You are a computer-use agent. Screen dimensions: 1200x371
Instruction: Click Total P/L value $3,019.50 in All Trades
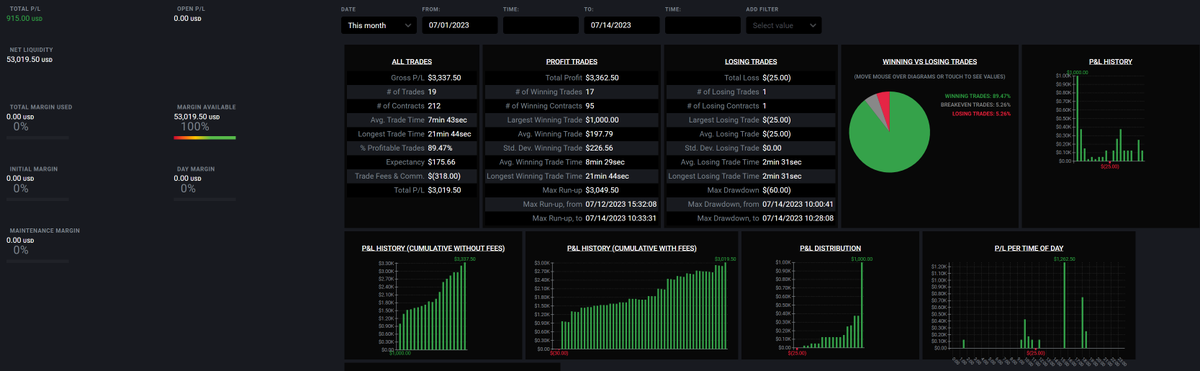point(444,189)
